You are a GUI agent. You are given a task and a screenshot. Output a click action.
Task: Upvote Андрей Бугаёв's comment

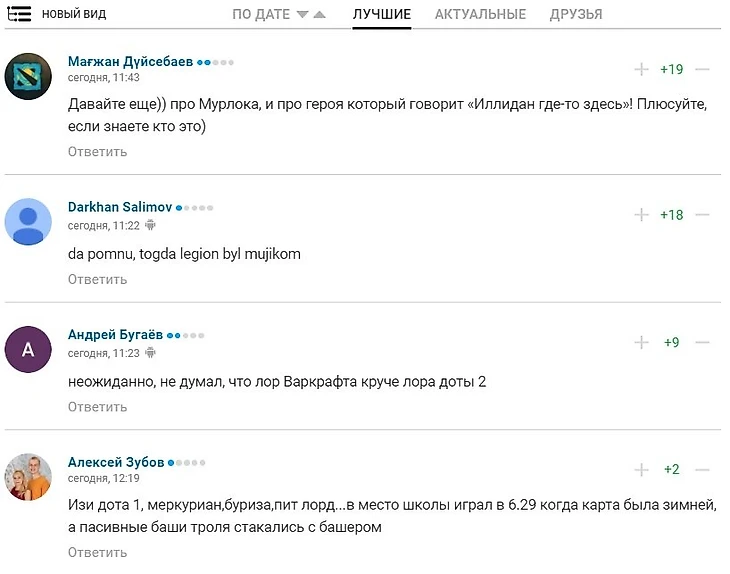click(x=641, y=342)
